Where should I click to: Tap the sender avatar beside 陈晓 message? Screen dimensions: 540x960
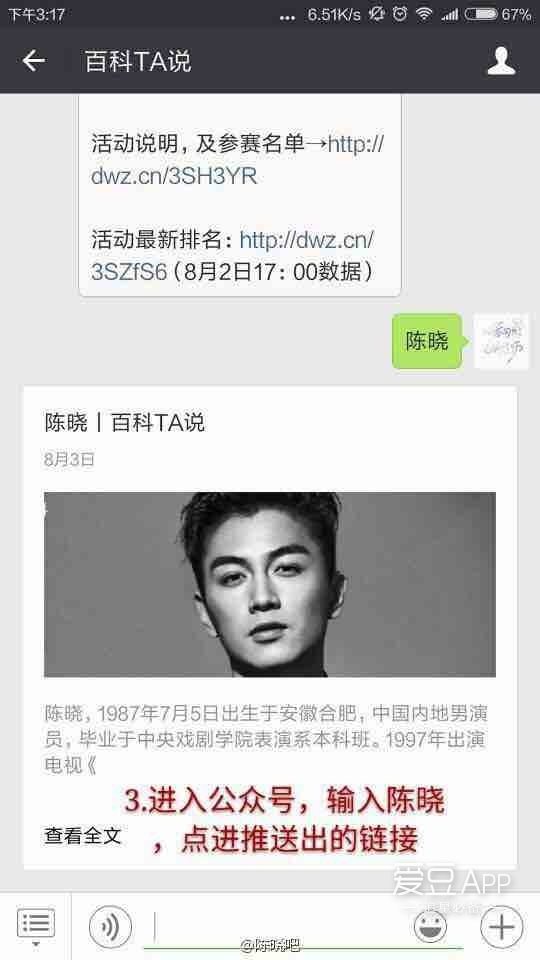(x=501, y=342)
